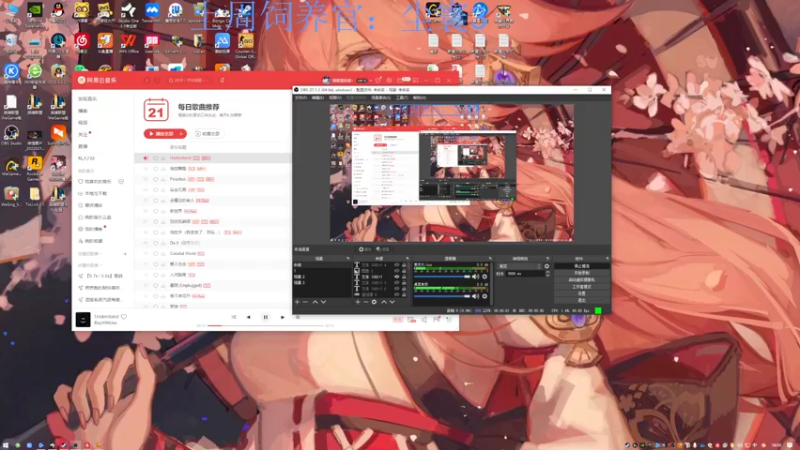800x450 pixels.
Task: Open lyrics button beside next-track control
Action: pos(297,317)
